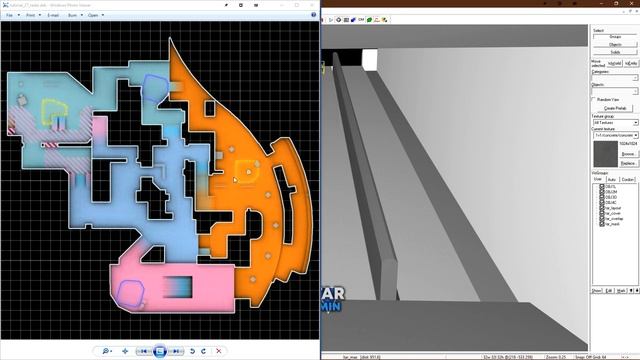Expand the Categories dropdown
The width and height of the screenshot is (640, 360).
click(635, 78)
